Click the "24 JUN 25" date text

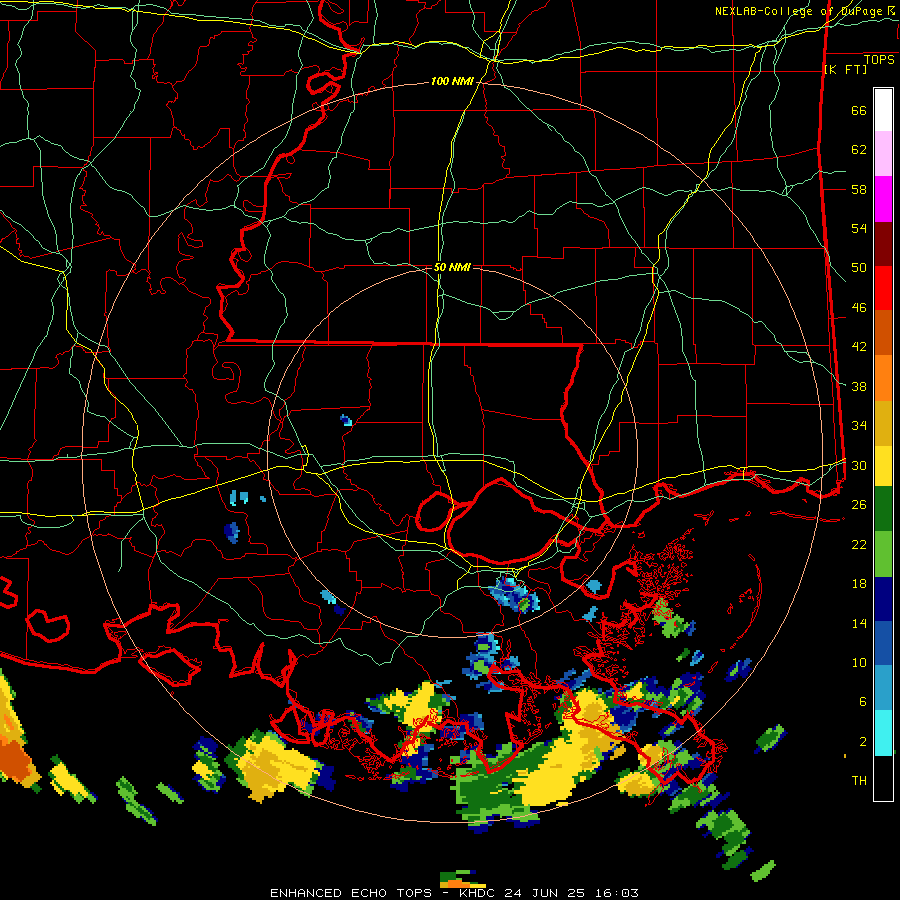tap(544, 893)
